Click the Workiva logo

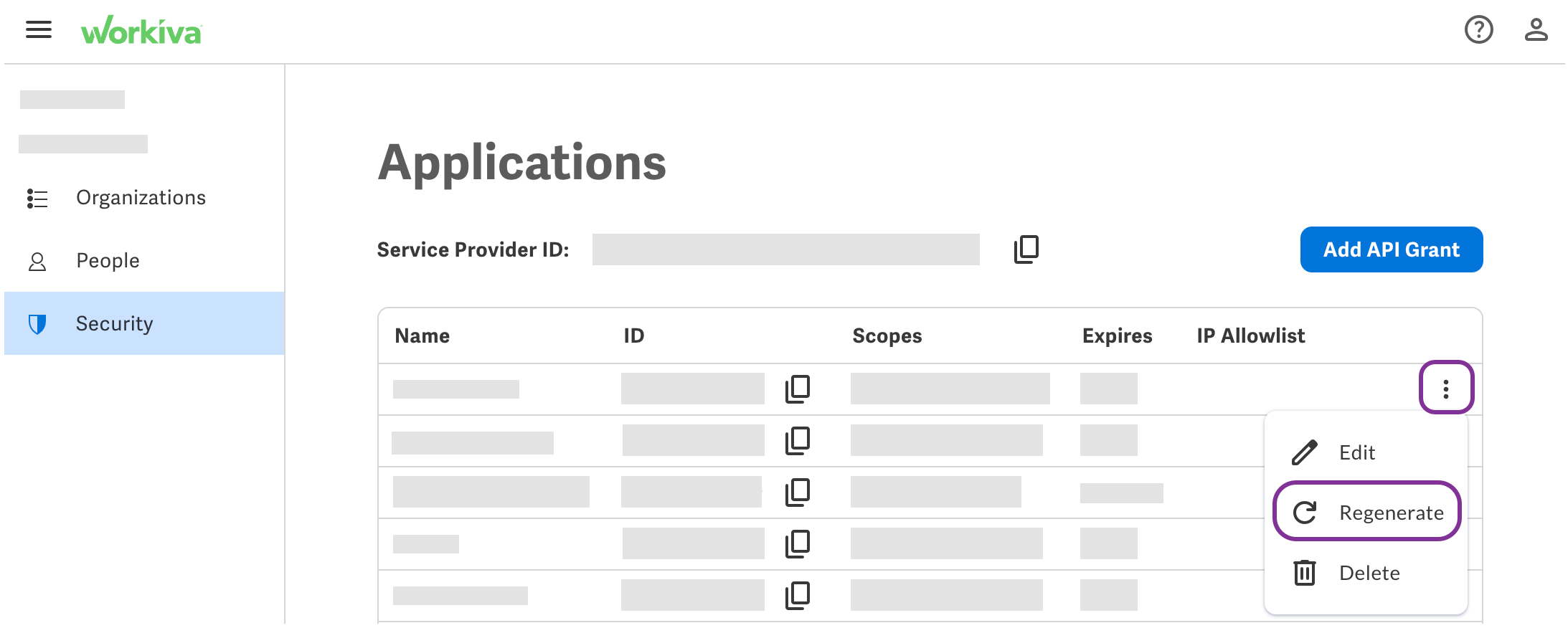point(142,30)
